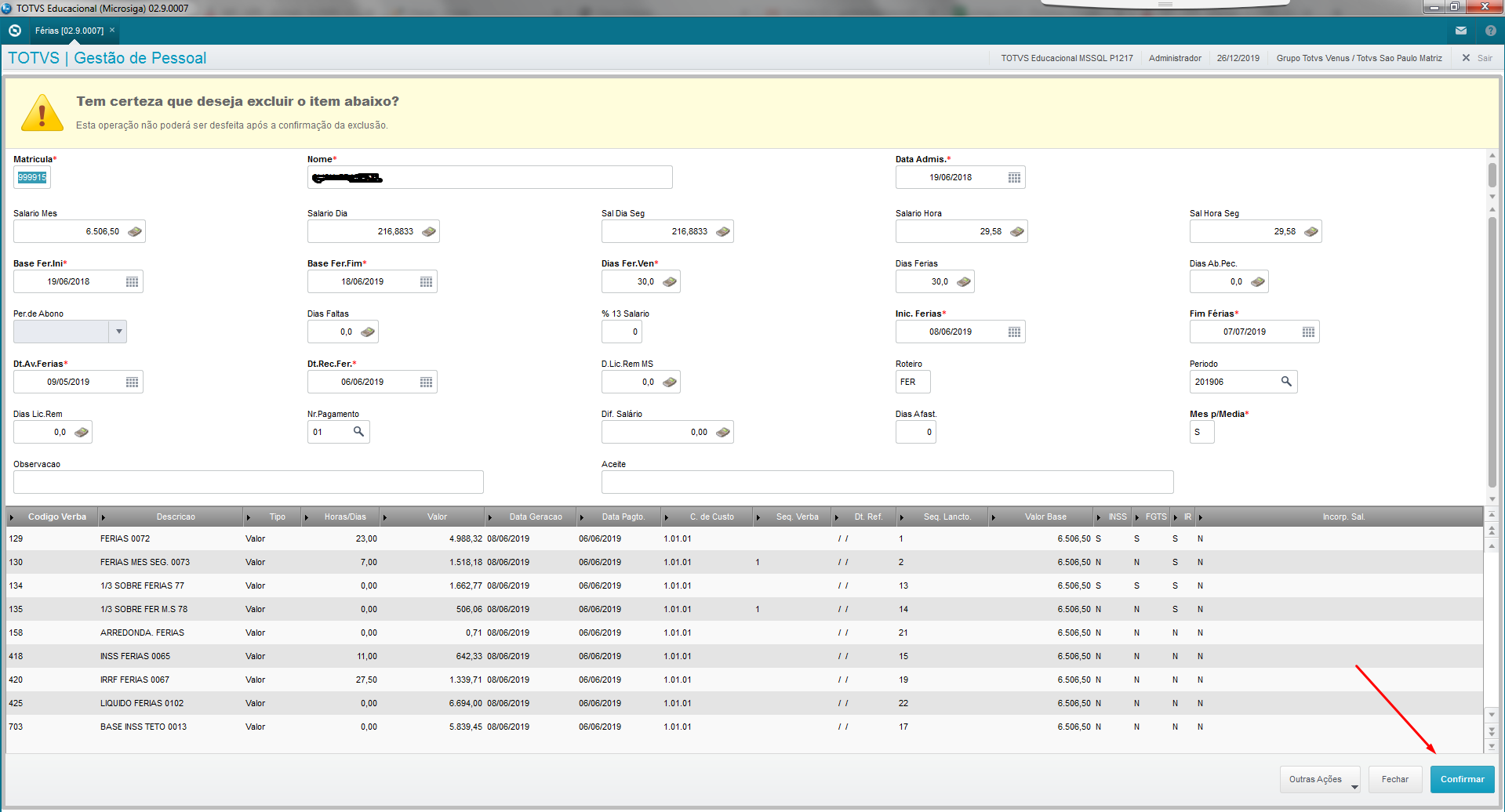1505x812 pixels.
Task: Open calendar picker for Dt.Rec.Fer. field
Action: click(x=426, y=382)
